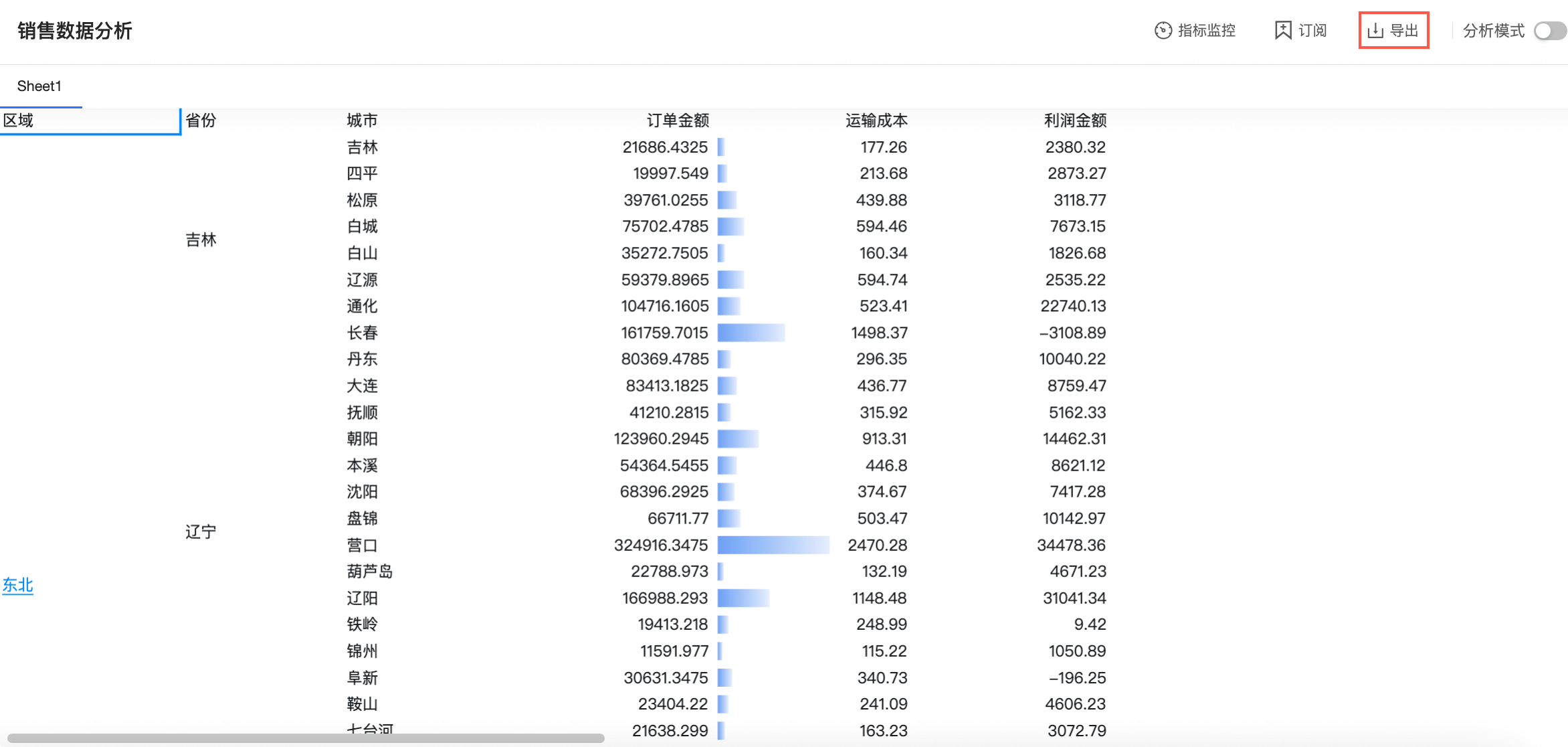Click profit value 34478.36

[x=1071, y=545]
